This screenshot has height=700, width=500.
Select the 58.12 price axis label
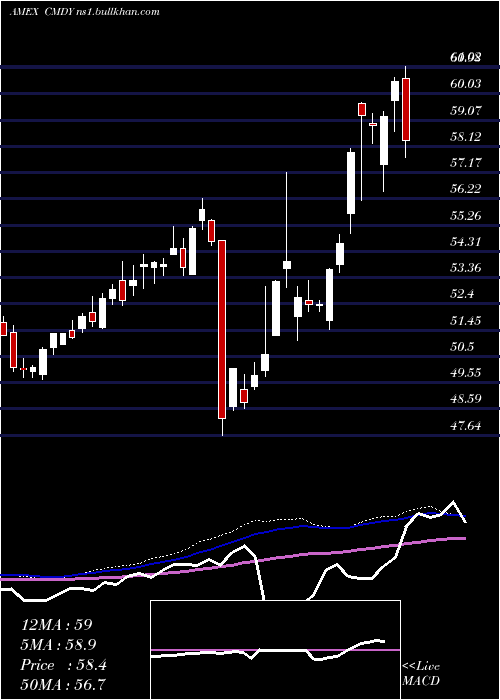[x=466, y=136]
